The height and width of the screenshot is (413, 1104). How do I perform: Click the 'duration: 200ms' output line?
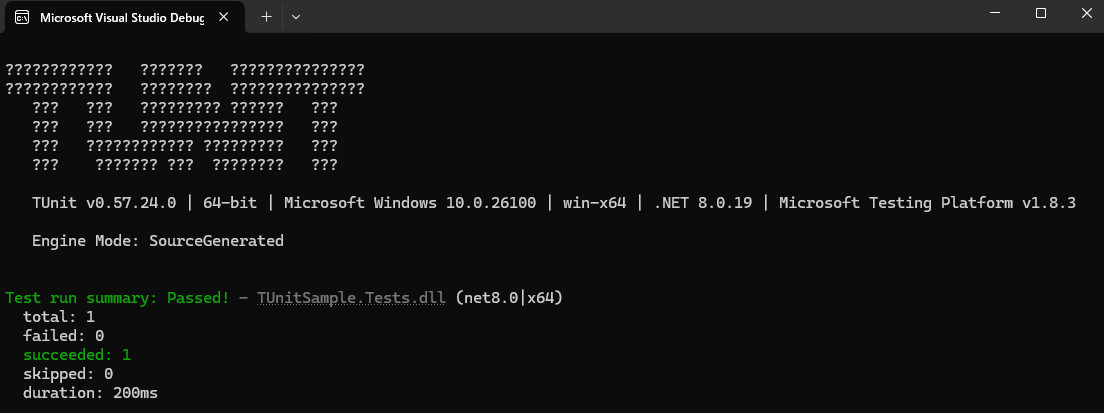pyautogui.click(x=90, y=393)
